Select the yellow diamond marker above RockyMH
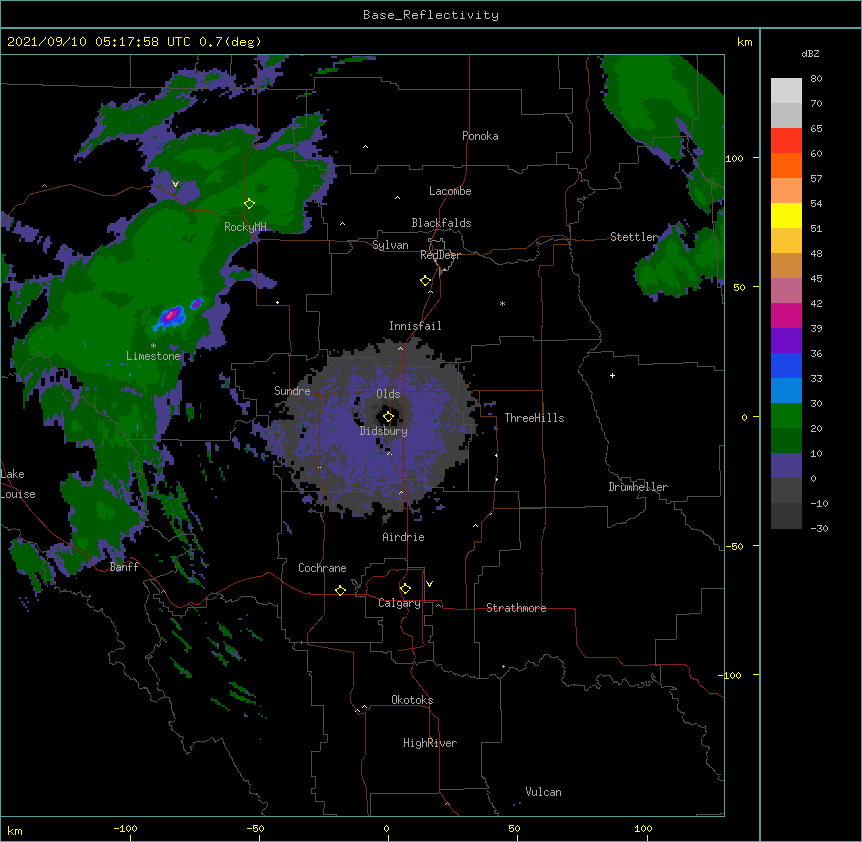Image resolution: width=862 pixels, height=842 pixels. (249, 203)
